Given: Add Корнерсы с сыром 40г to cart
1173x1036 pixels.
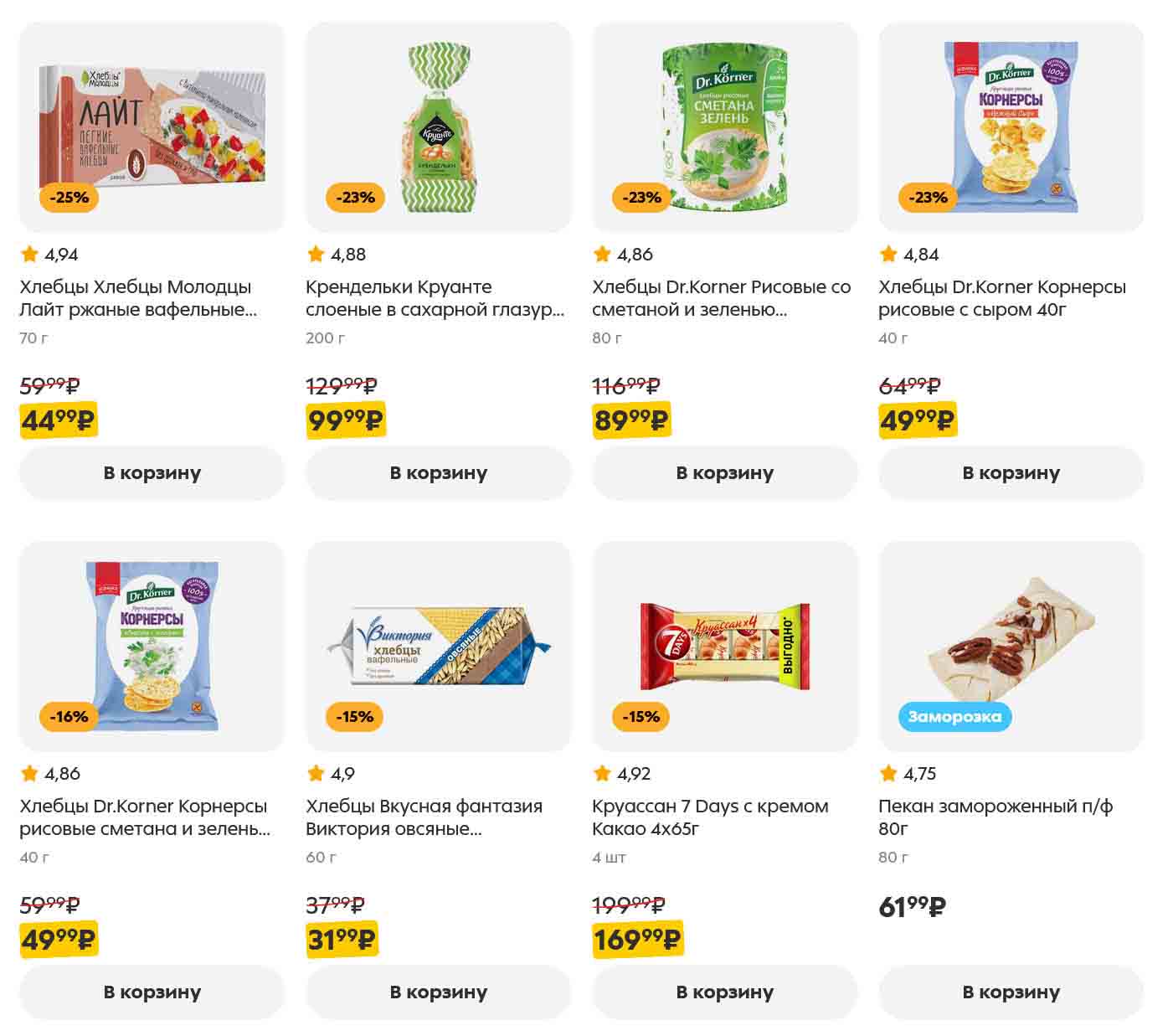Looking at the screenshot, I should 1011,473.
